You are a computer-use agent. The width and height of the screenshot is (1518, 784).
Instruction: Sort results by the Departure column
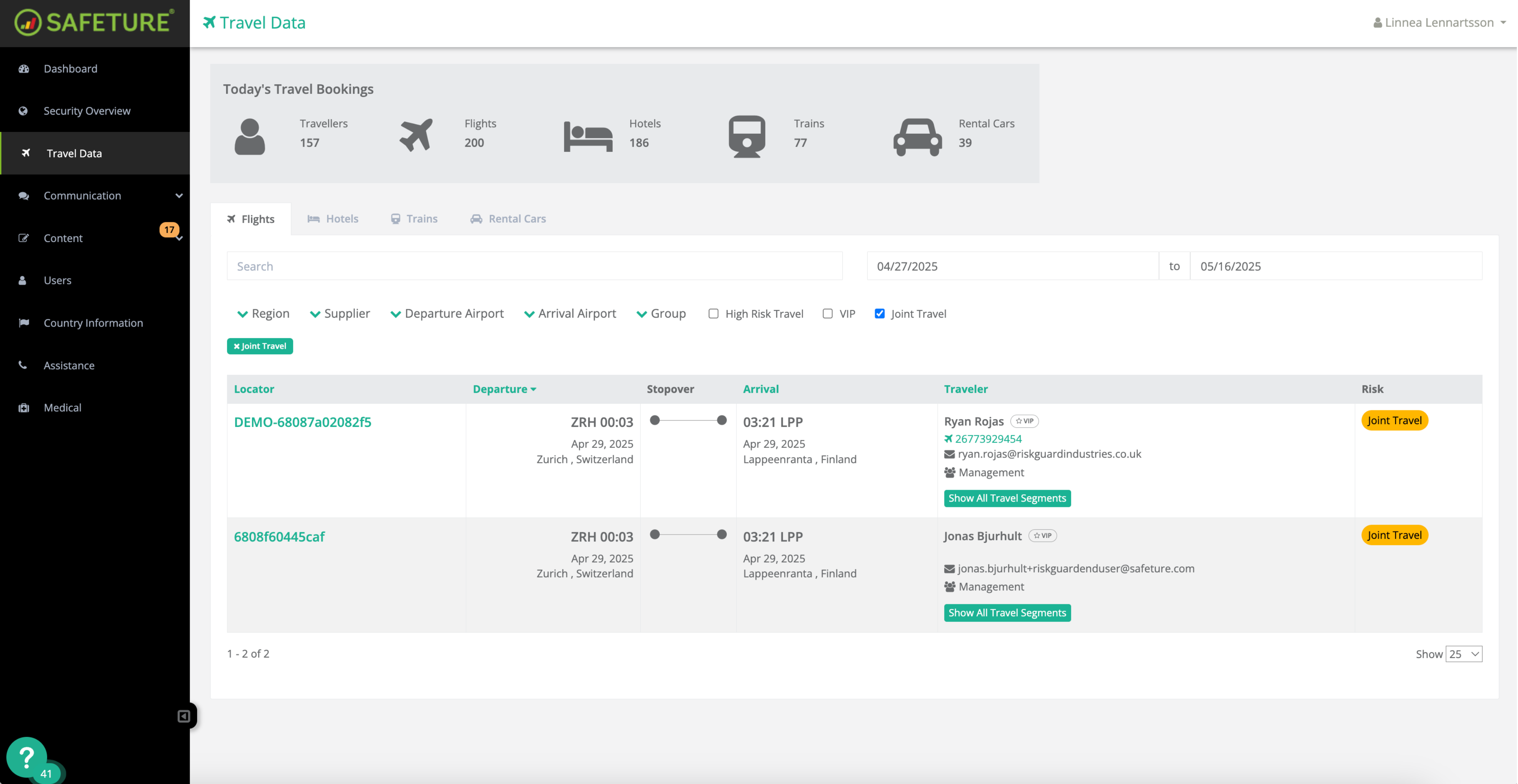[504, 389]
